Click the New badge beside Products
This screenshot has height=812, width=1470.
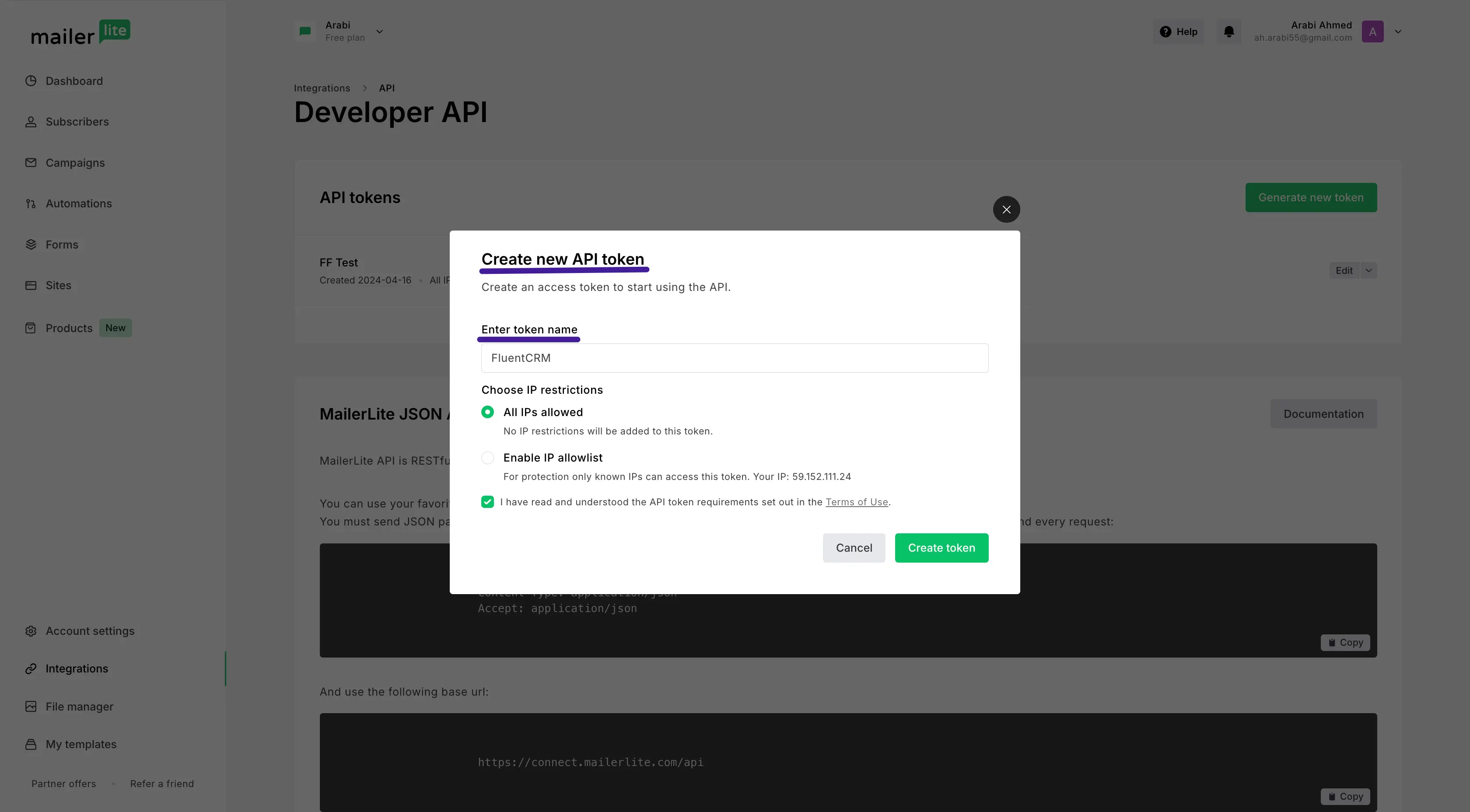coord(115,328)
